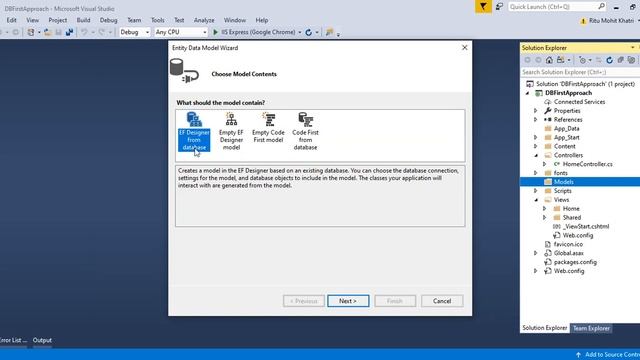Expand the Content folder
Viewport: 640px width, 360px height.
pos(536,146)
